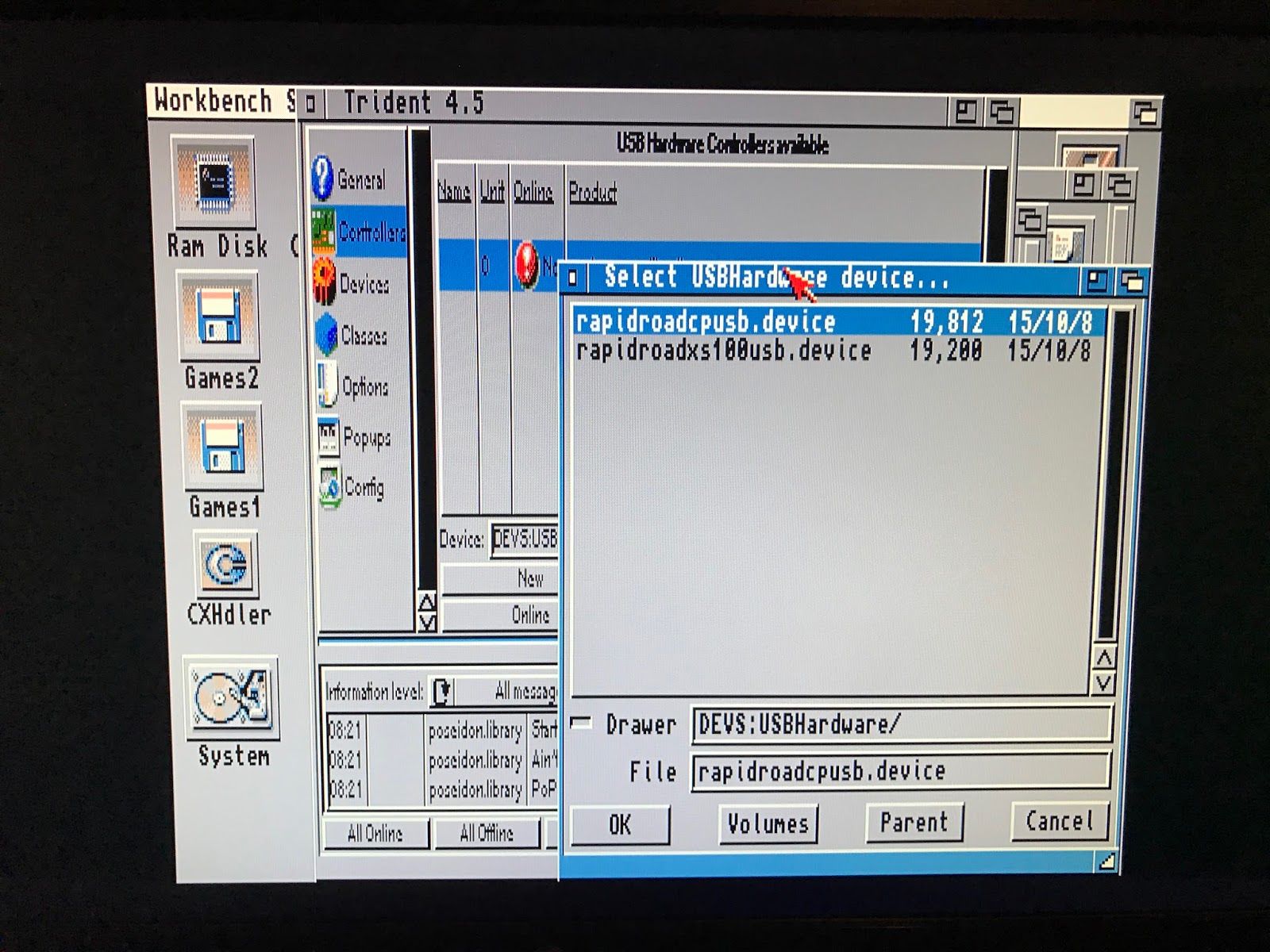Viewport: 1270px width, 952px height.
Task: Click the Trident sidebar vertical scrollbar
Action: (421, 359)
